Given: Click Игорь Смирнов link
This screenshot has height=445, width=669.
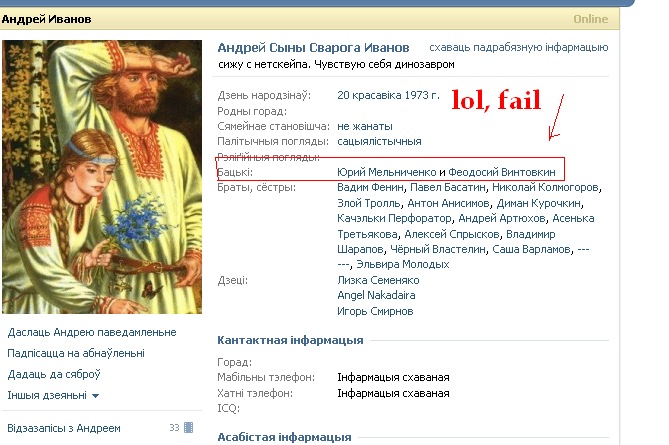Looking at the screenshot, I should point(375,311).
